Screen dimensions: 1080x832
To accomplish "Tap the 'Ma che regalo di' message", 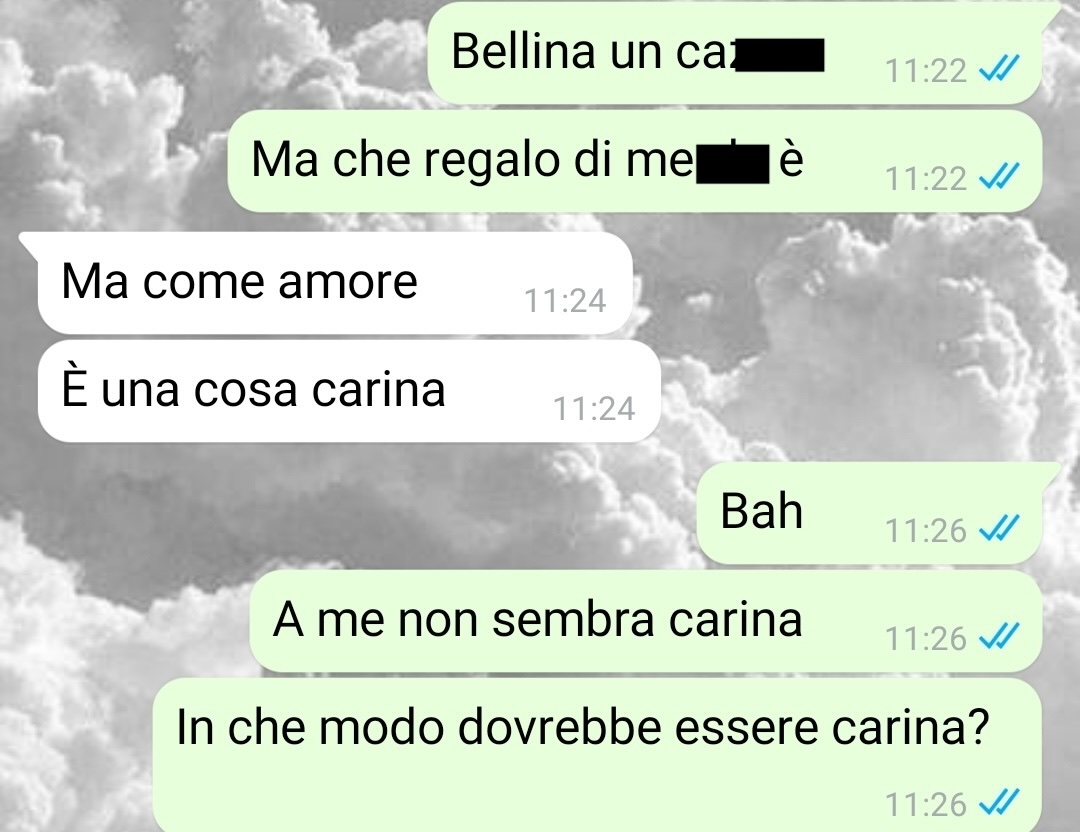I will pos(634,160).
